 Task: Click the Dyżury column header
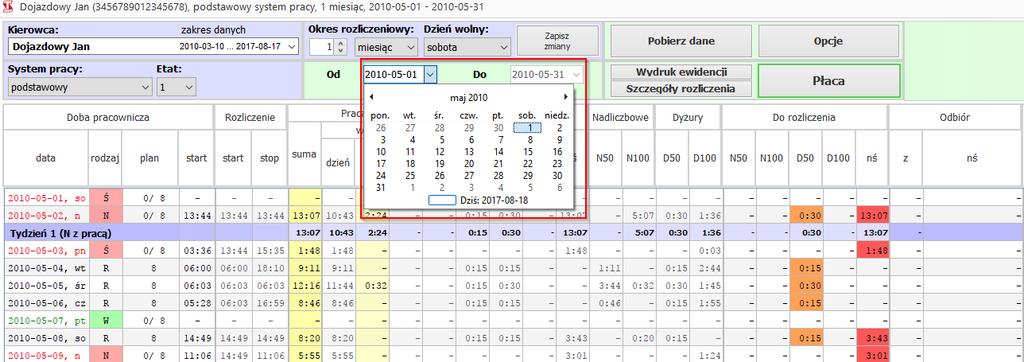pyautogui.click(x=687, y=118)
